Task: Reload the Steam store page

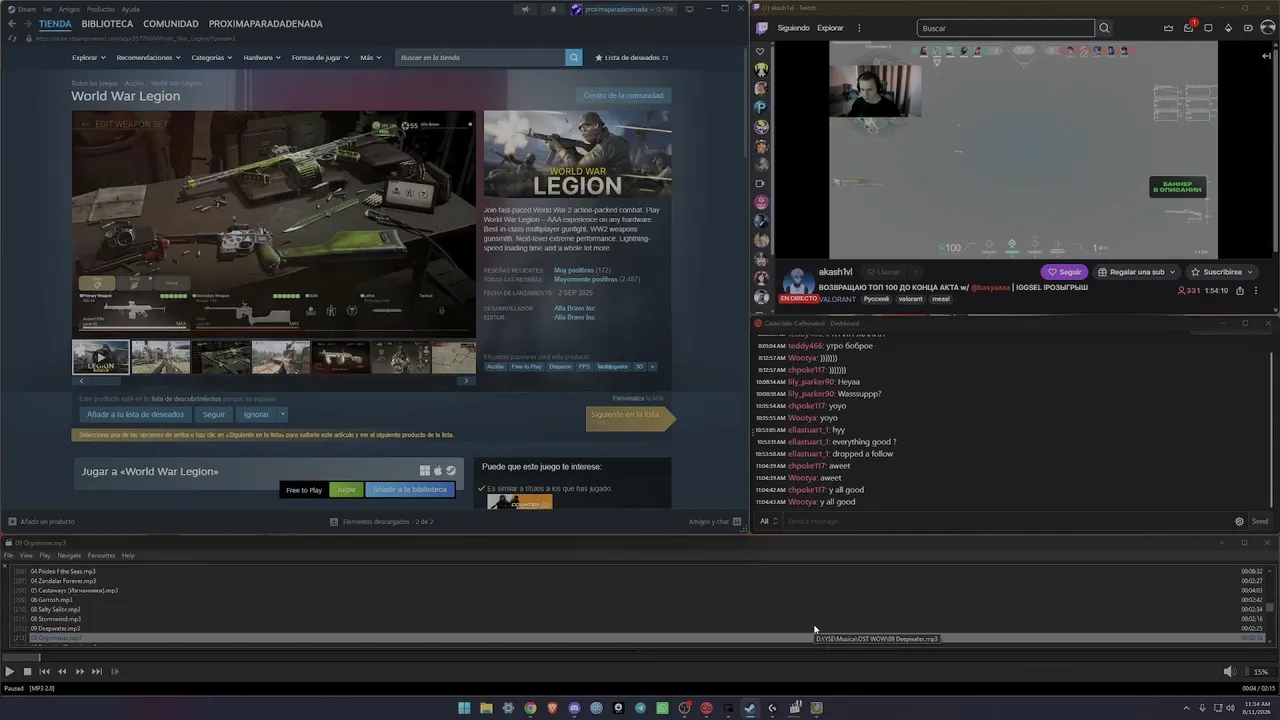Action: click(12, 38)
